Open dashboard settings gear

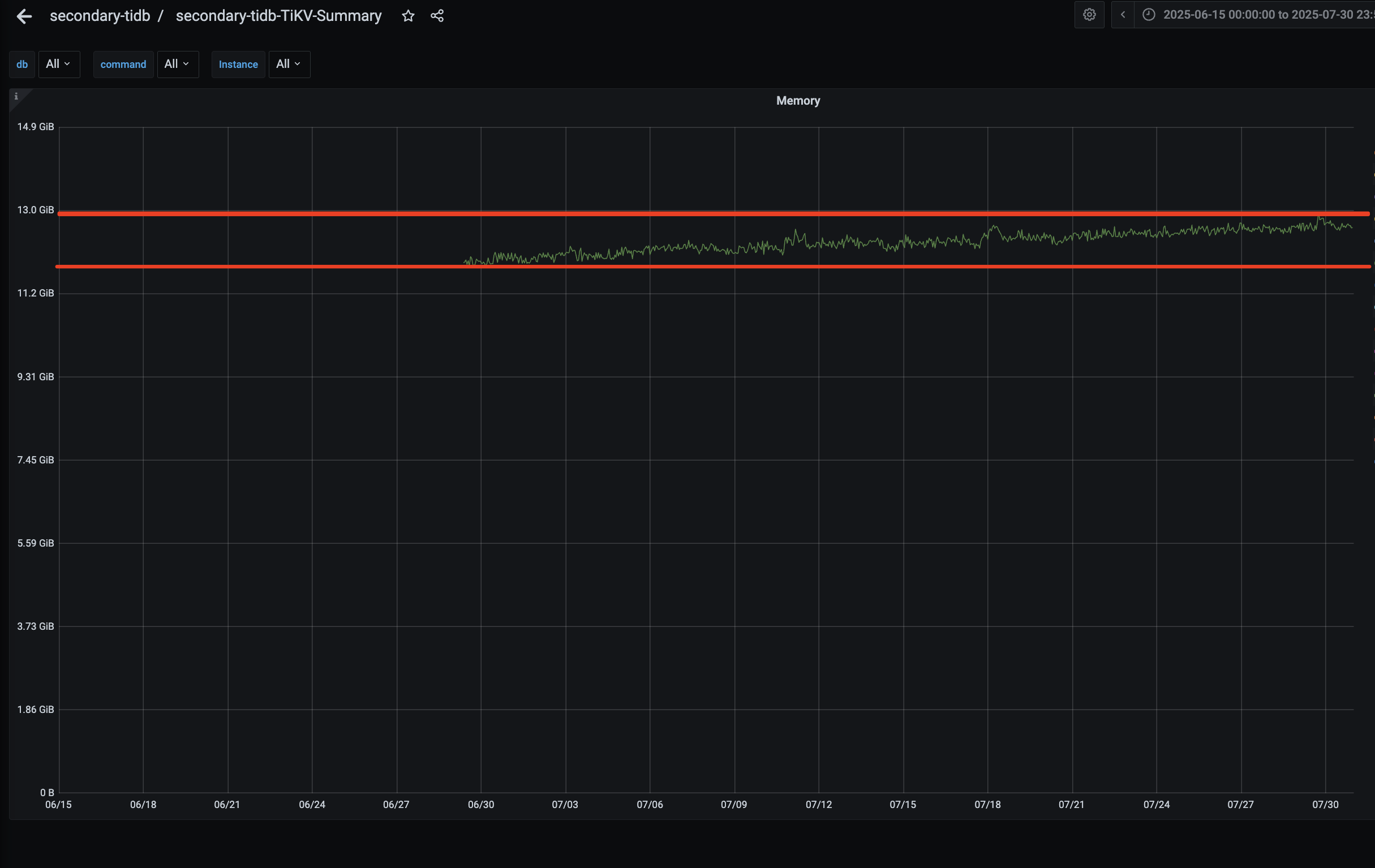tap(1089, 15)
